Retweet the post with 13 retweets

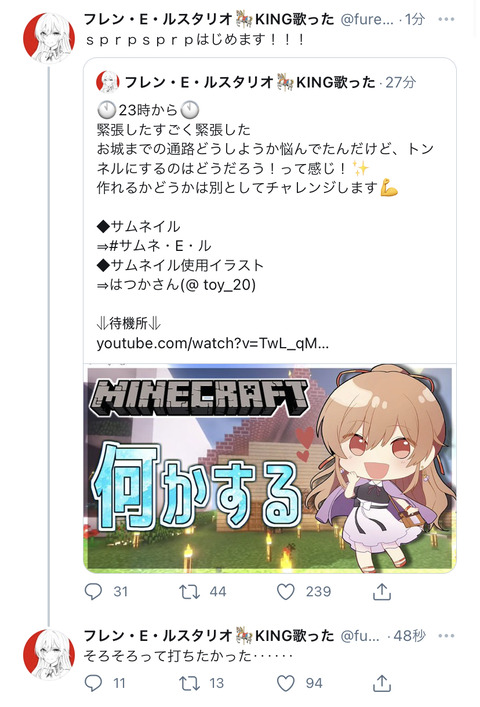coord(189,683)
